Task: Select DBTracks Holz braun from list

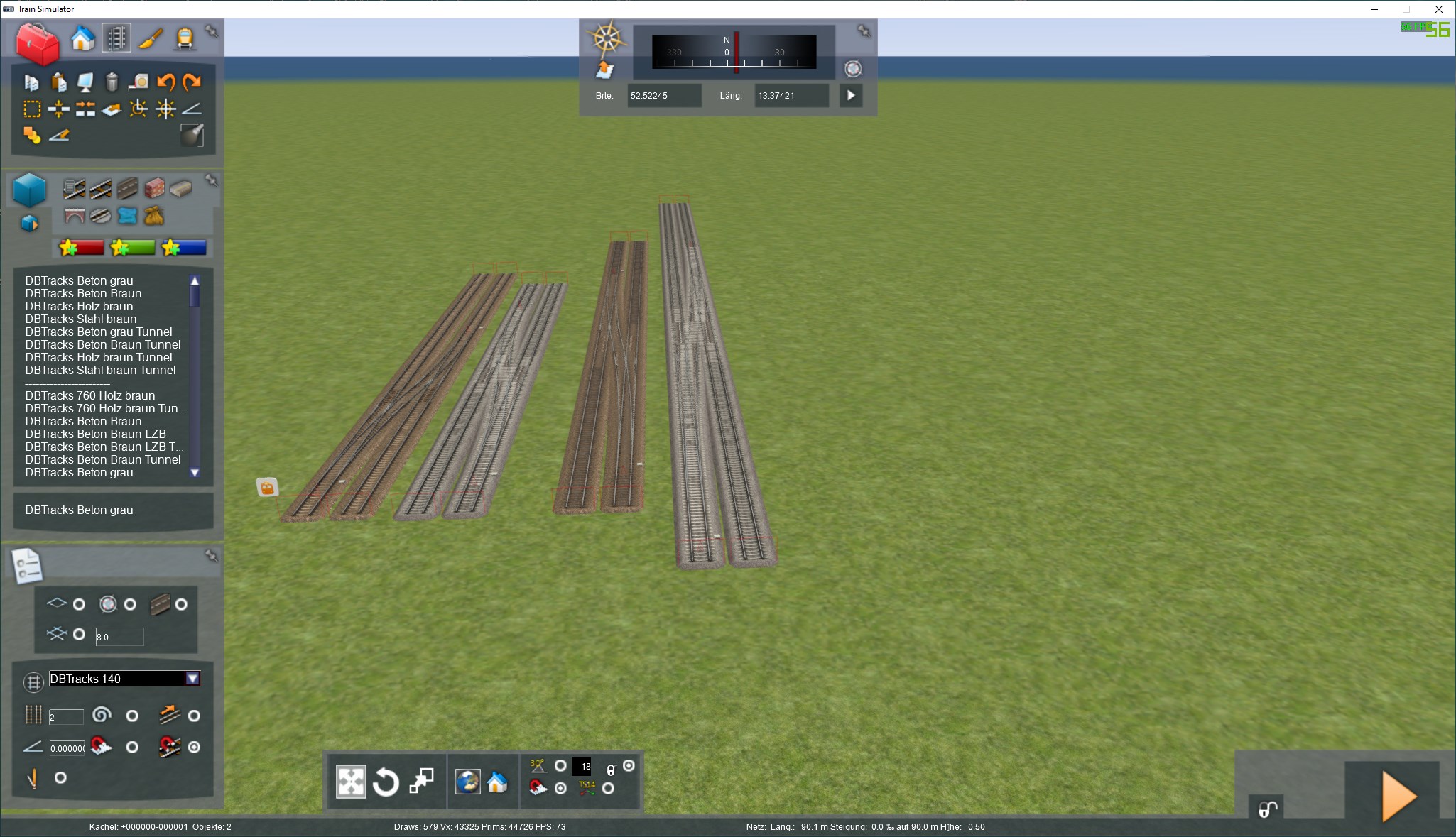Action: pyautogui.click(x=79, y=306)
